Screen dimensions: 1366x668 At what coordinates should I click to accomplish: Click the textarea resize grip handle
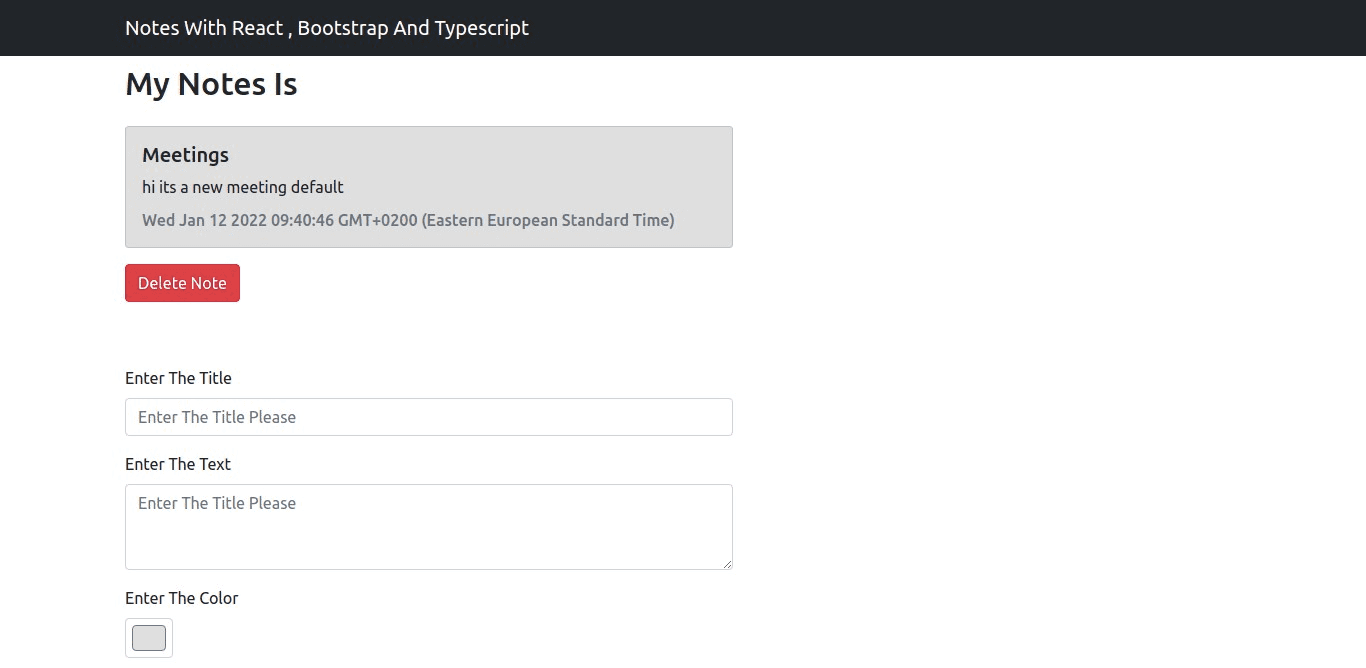point(727,564)
